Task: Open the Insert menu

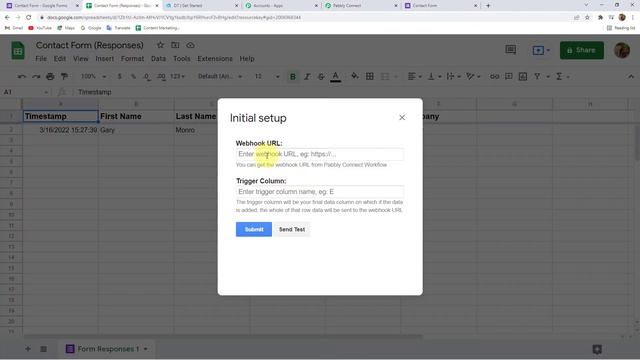Action: point(104,59)
